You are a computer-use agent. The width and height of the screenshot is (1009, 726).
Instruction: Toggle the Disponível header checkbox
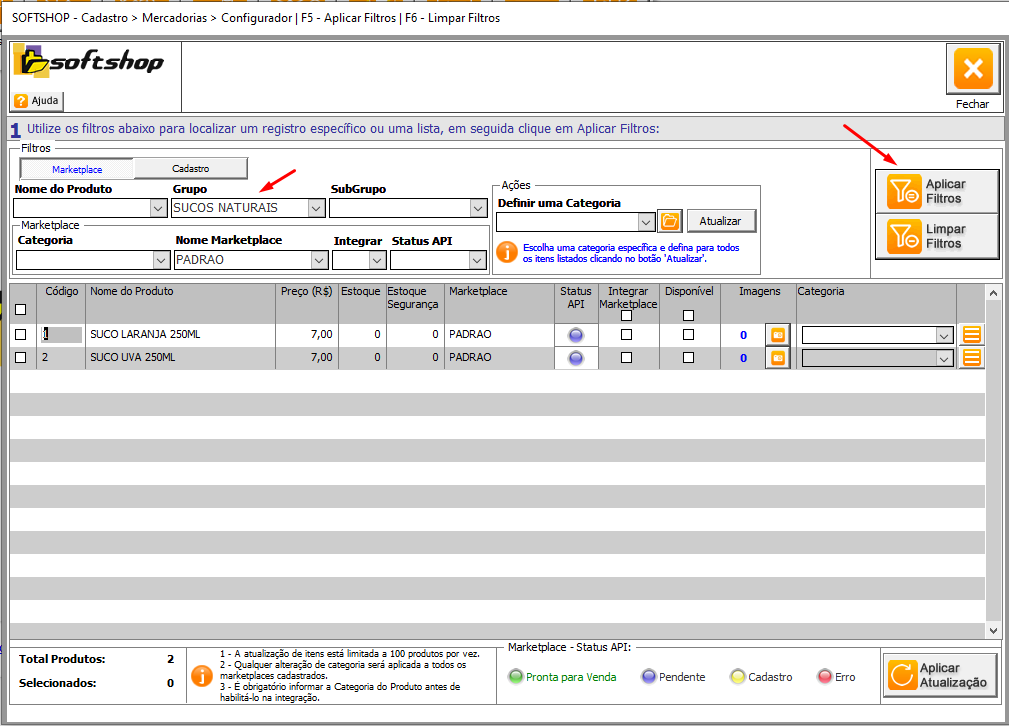pos(688,316)
